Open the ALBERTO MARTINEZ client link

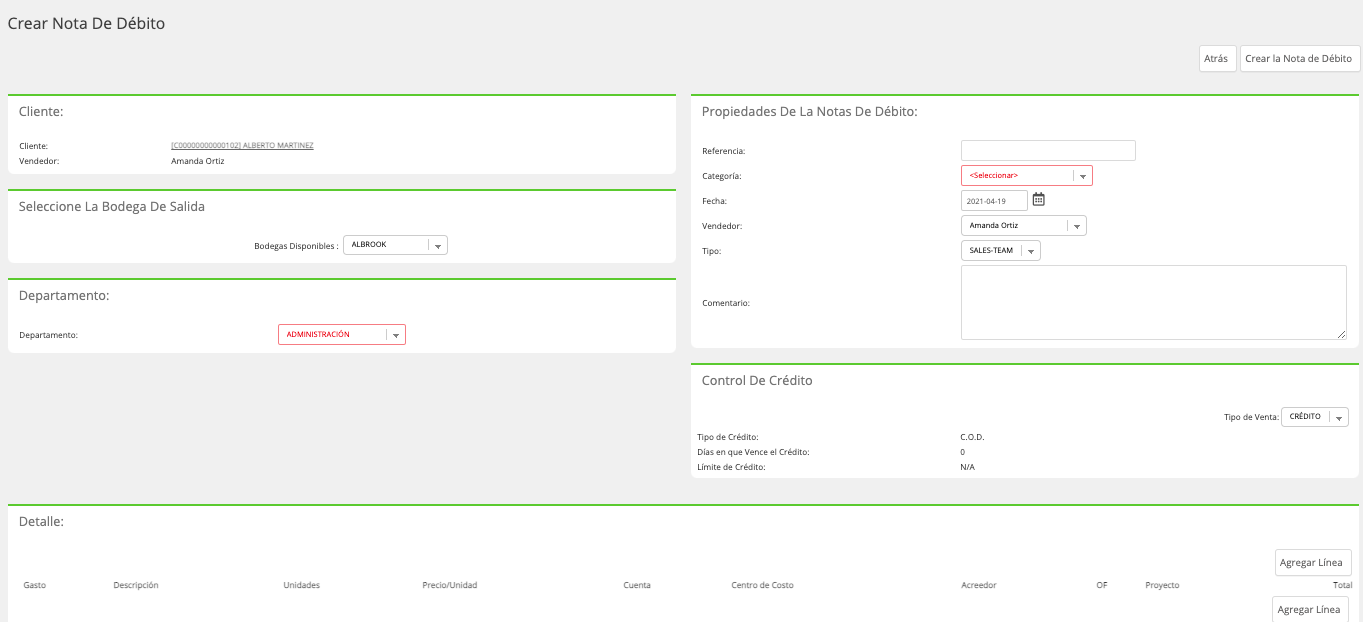pyautogui.click(x=243, y=145)
